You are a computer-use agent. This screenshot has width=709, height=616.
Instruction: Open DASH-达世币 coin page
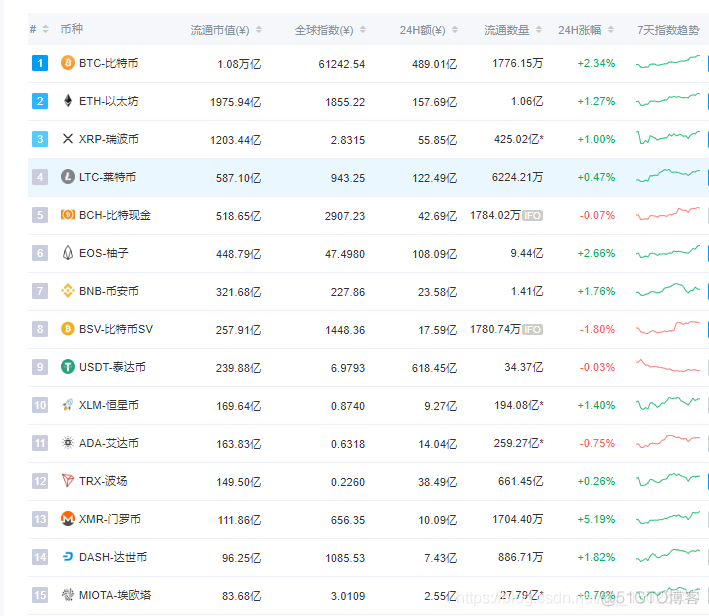[x=113, y=557]
